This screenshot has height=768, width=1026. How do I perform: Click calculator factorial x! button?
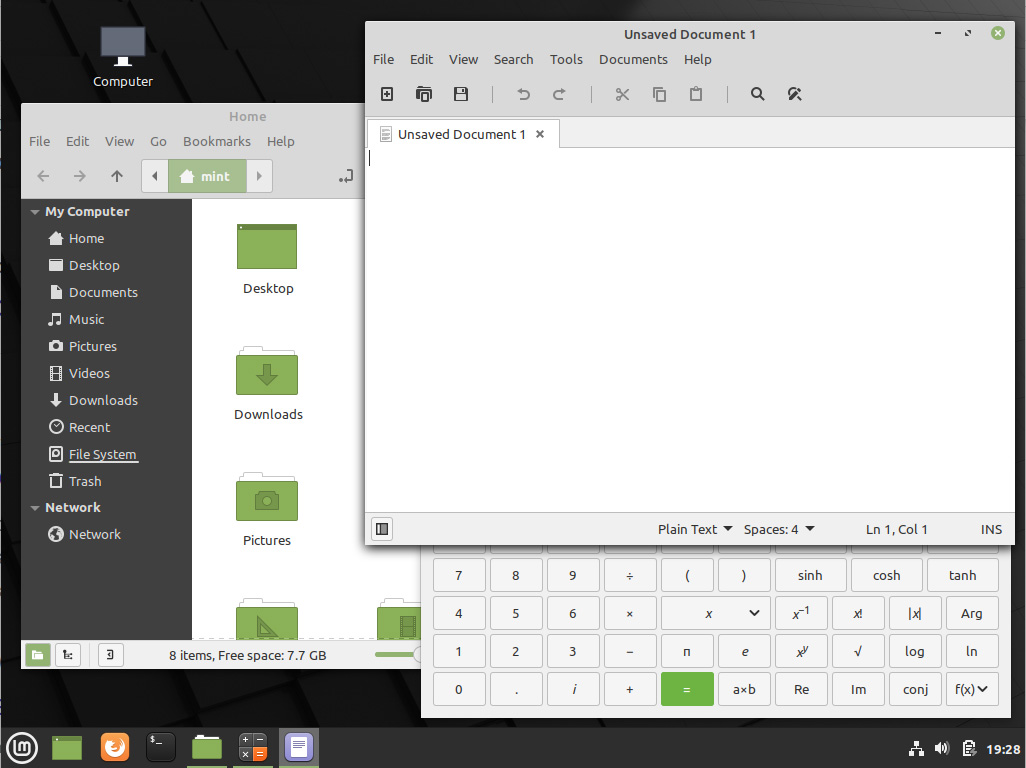858,614
